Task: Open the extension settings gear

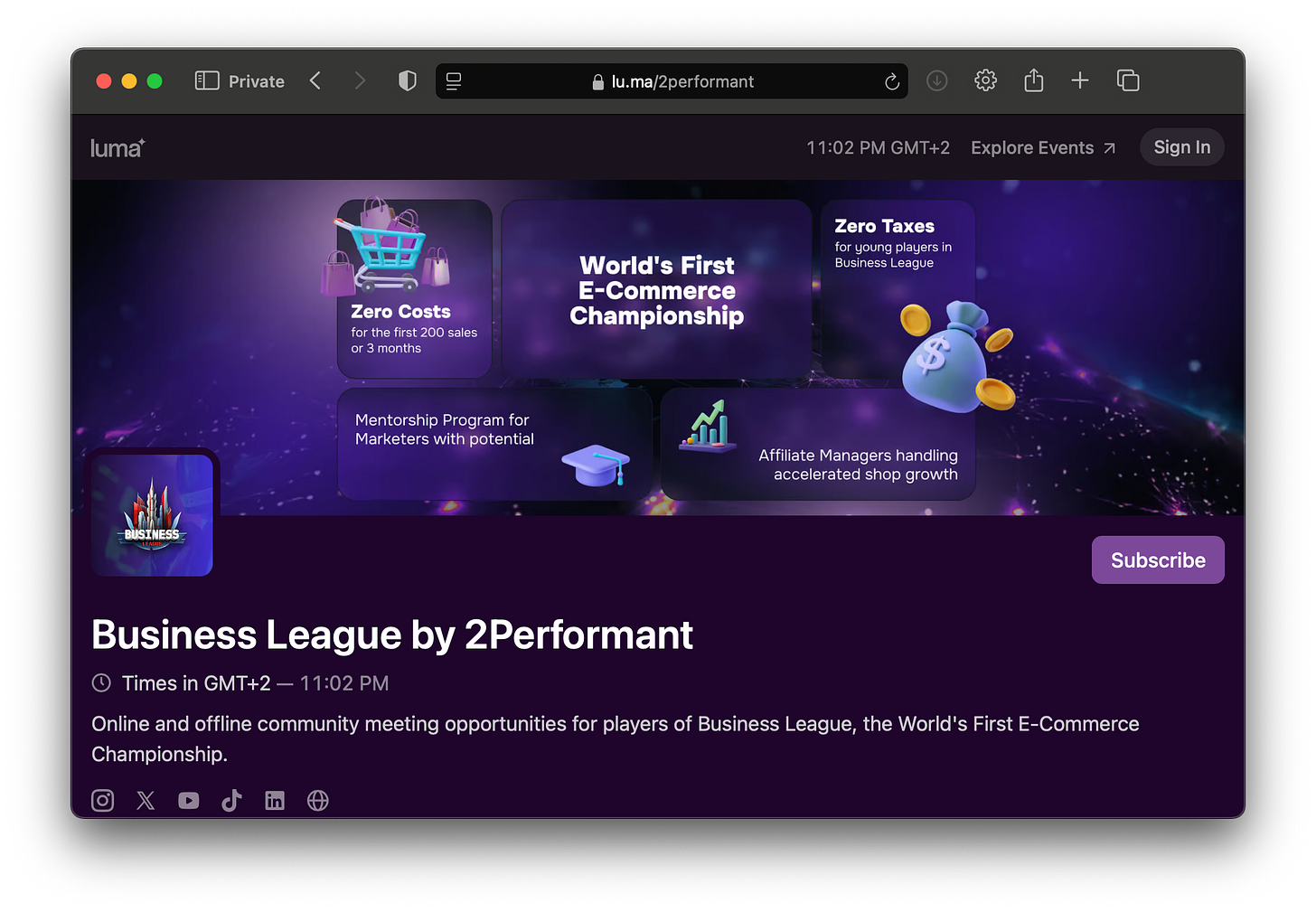Action: pyautogui.click(x=985, y=81)
